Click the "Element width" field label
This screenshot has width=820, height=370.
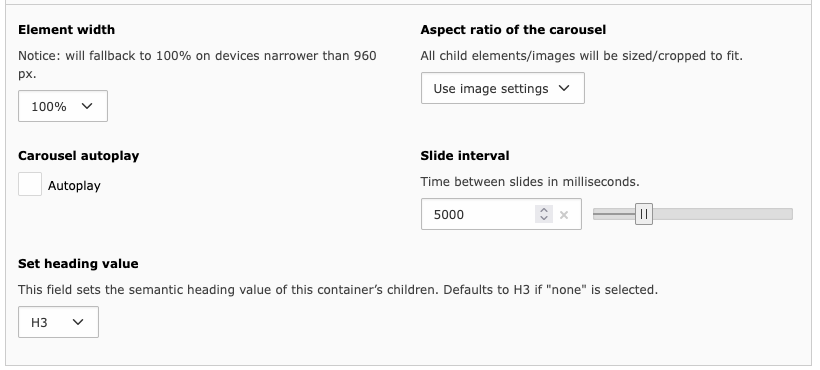pos(66,30)
